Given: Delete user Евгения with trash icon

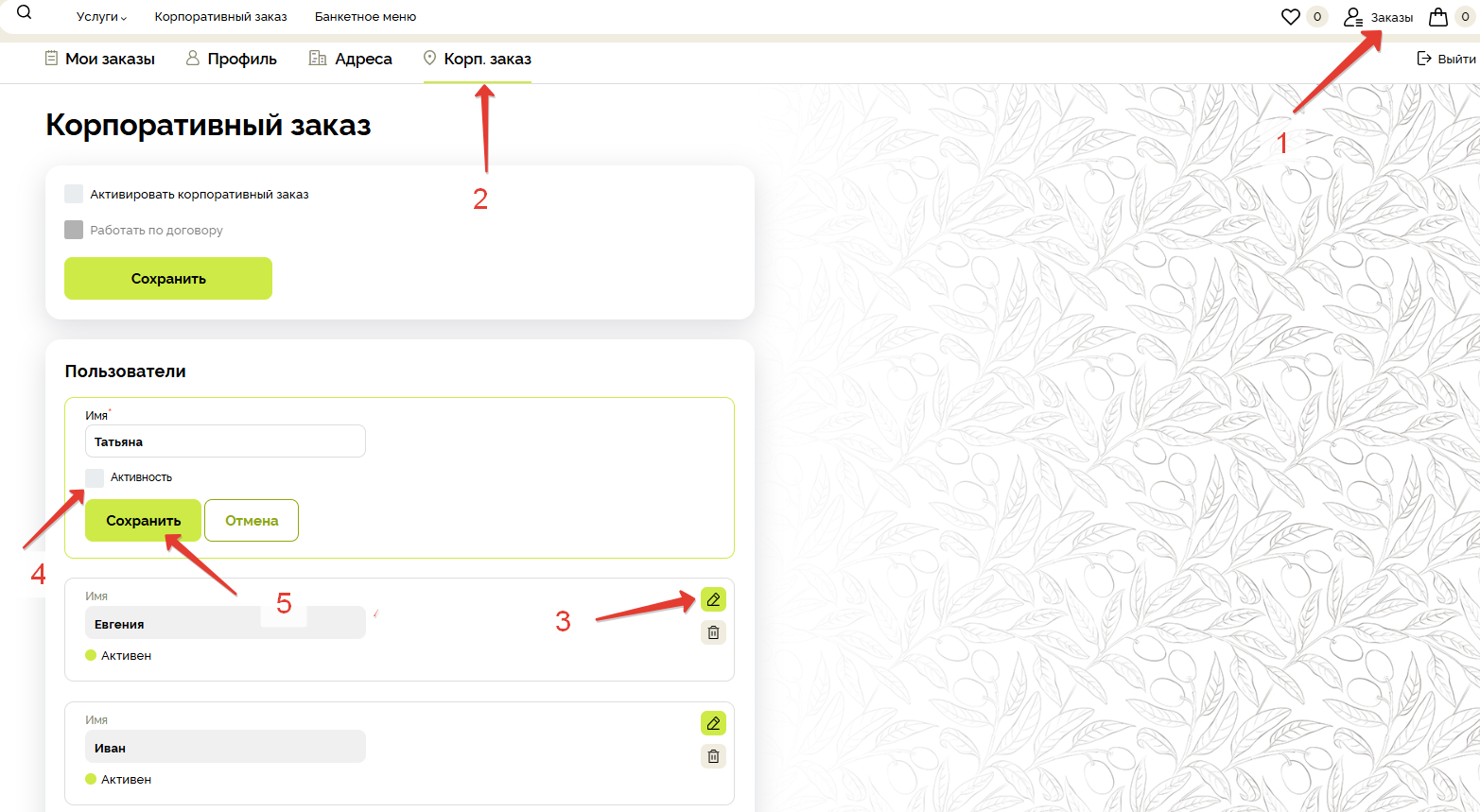Looking at the screenshot, I should [x=713, y=632].
